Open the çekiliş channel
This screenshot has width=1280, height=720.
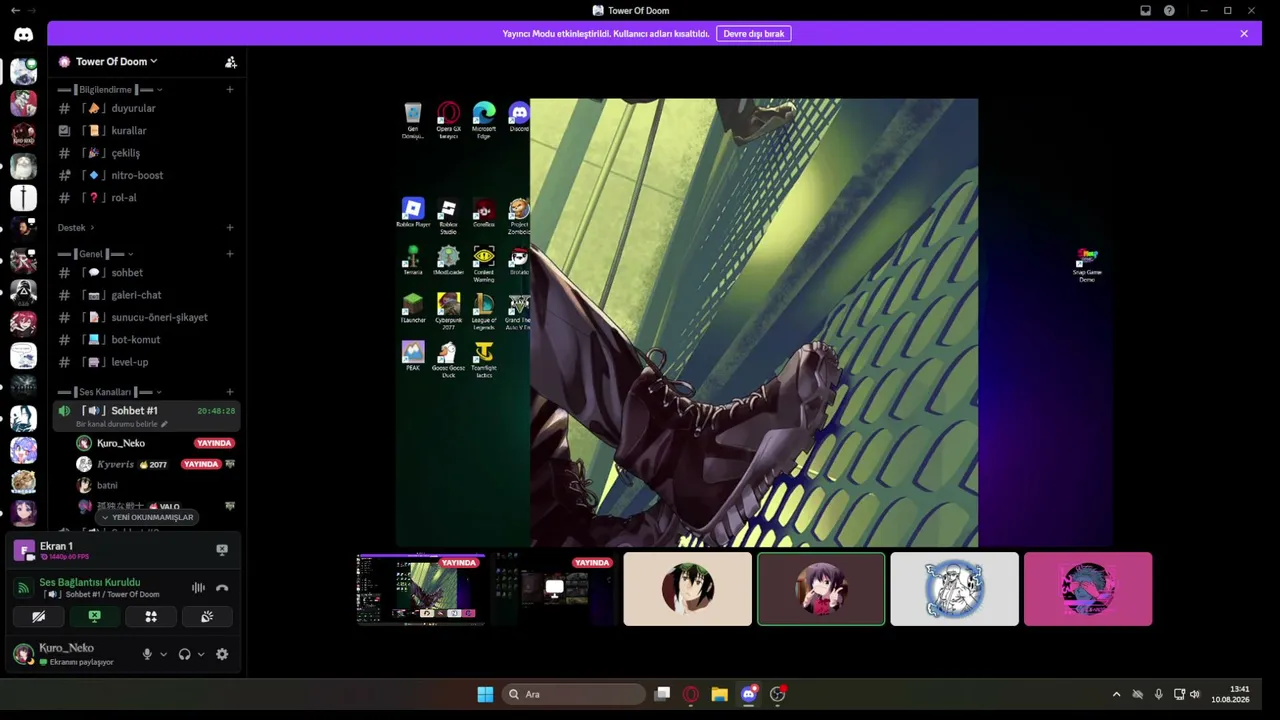point(147,153)
